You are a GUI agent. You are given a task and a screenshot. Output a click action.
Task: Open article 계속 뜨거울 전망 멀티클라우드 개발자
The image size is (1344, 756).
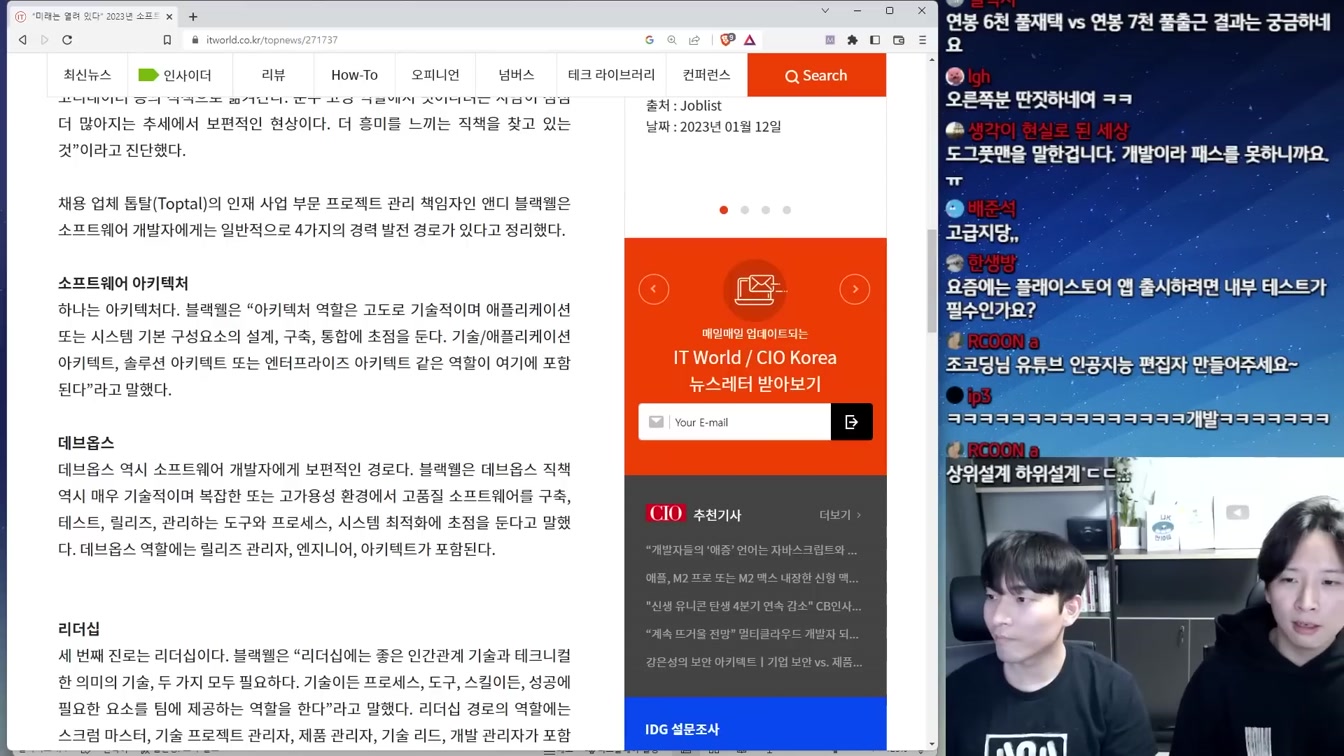coord(752,634)
